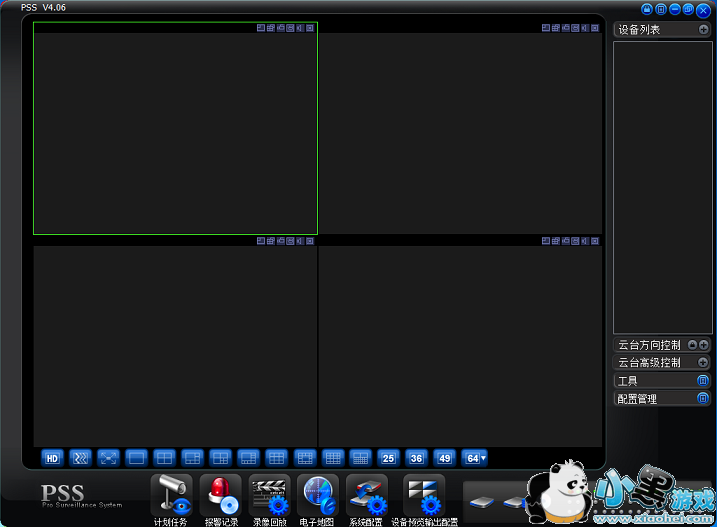Click the fifth icon in the top-left pane's header strip
717x527 pixels.
point(300,28)
